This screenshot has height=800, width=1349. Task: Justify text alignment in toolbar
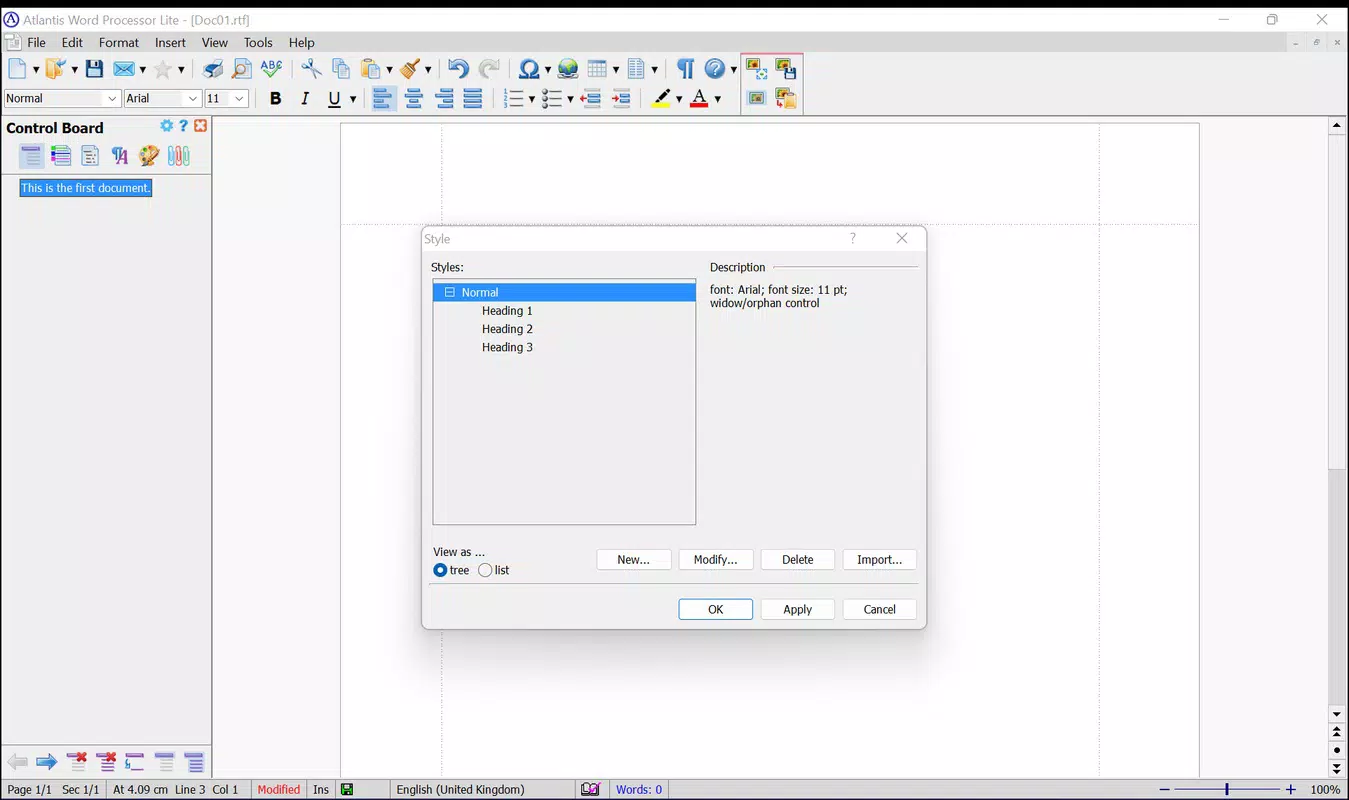pyautogui.click(x=473, y=98)
